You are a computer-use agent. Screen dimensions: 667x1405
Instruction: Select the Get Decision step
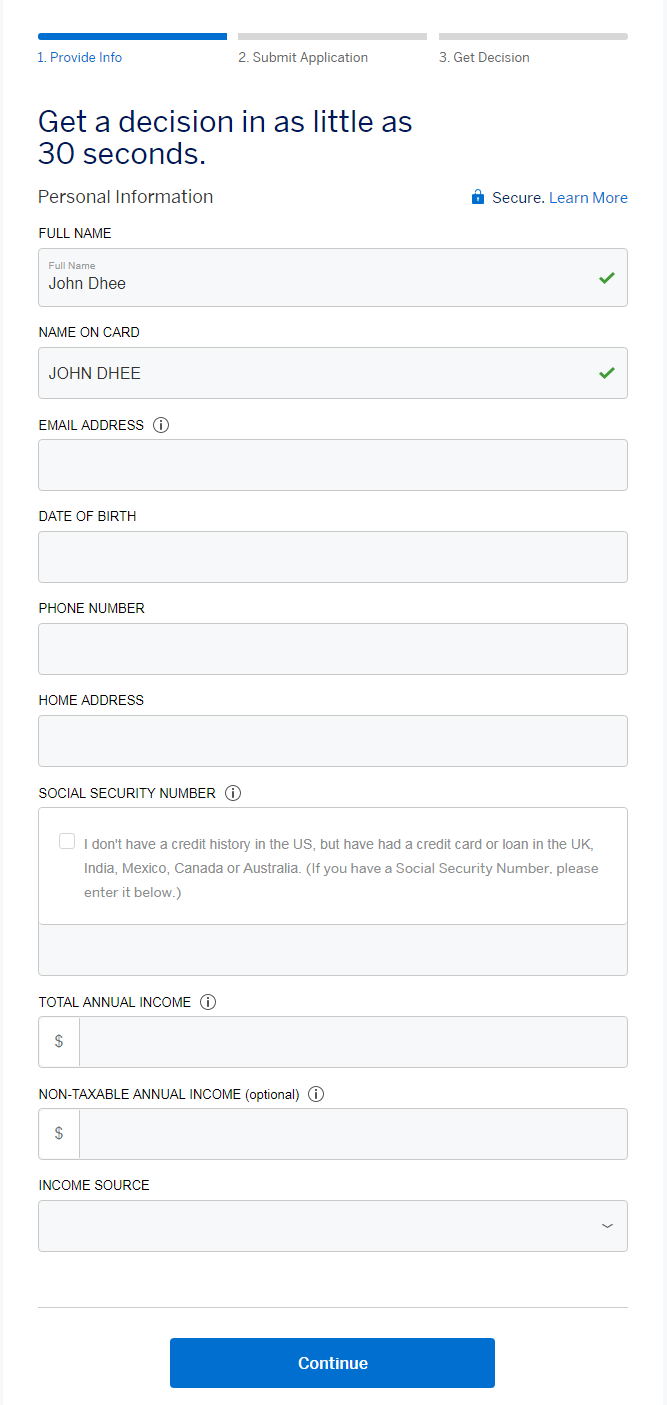coord(484,57)
